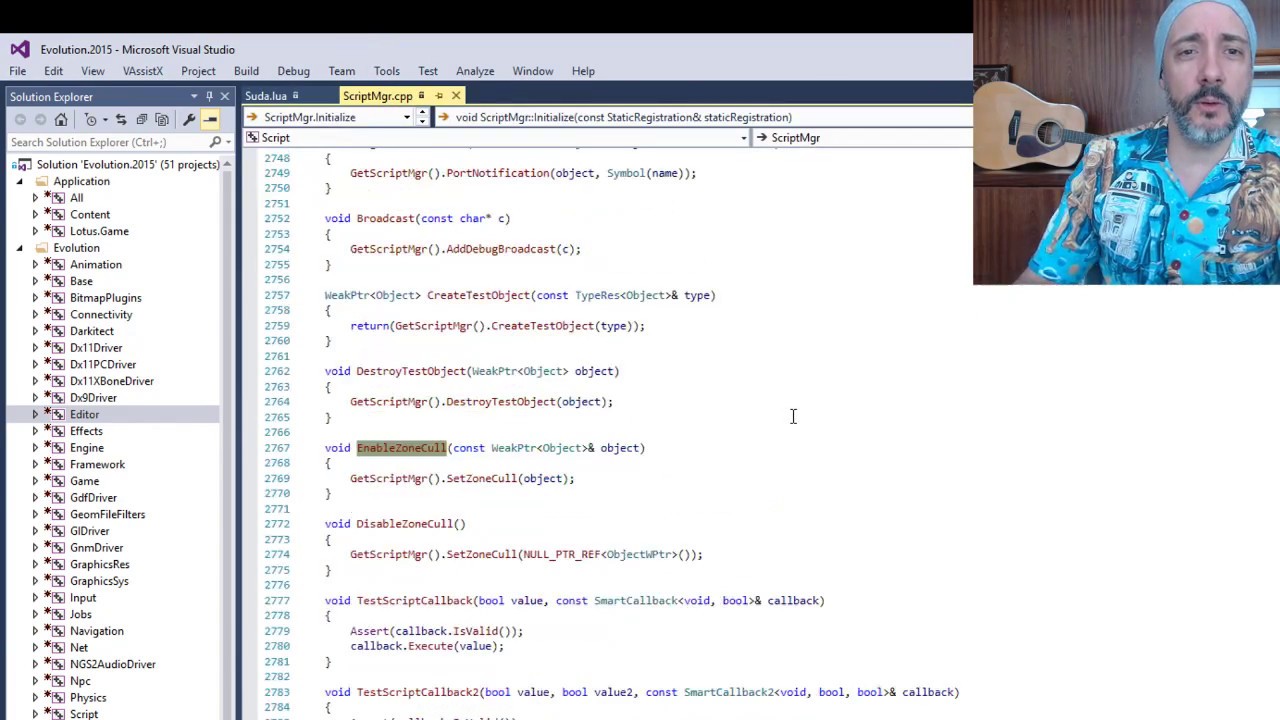Click the TestScriptCallback function name on line 2777
Screen dimensions: 1280x720
pyautogui.click(x=414, y=601)
